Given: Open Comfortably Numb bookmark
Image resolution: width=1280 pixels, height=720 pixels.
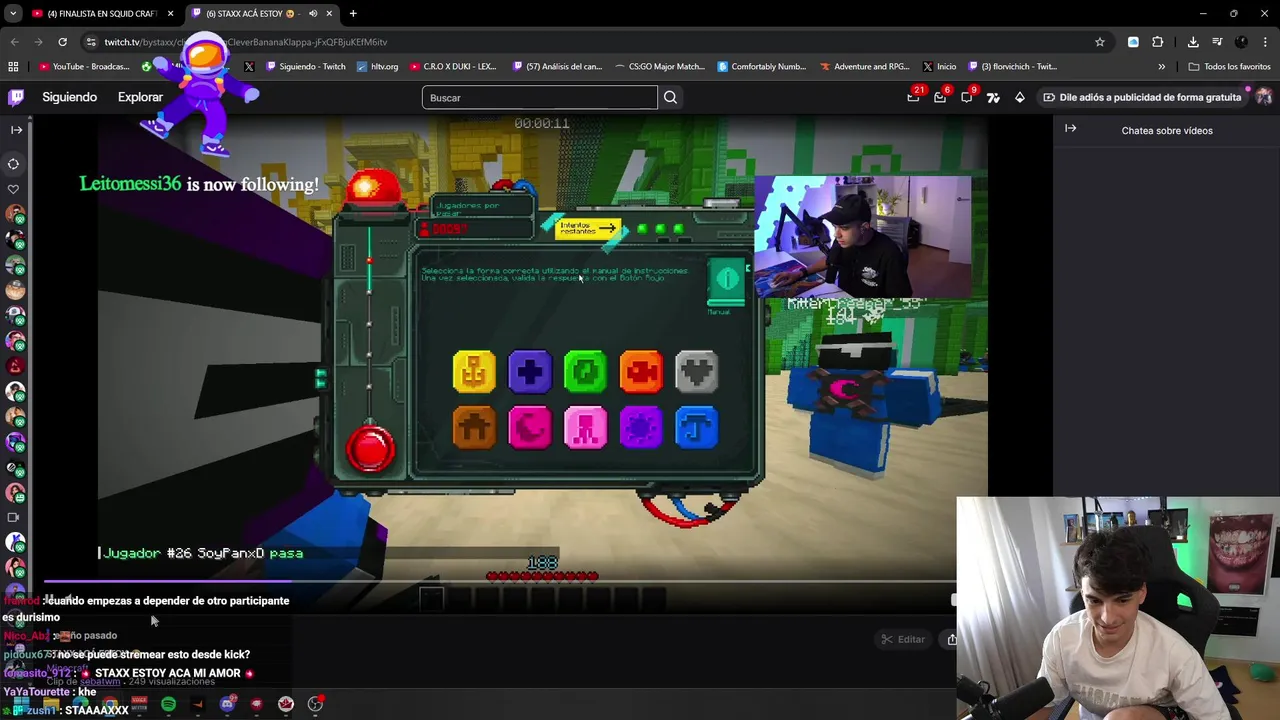Looking at the screenshot, I should pyautogui.click(x=762, y=67).
